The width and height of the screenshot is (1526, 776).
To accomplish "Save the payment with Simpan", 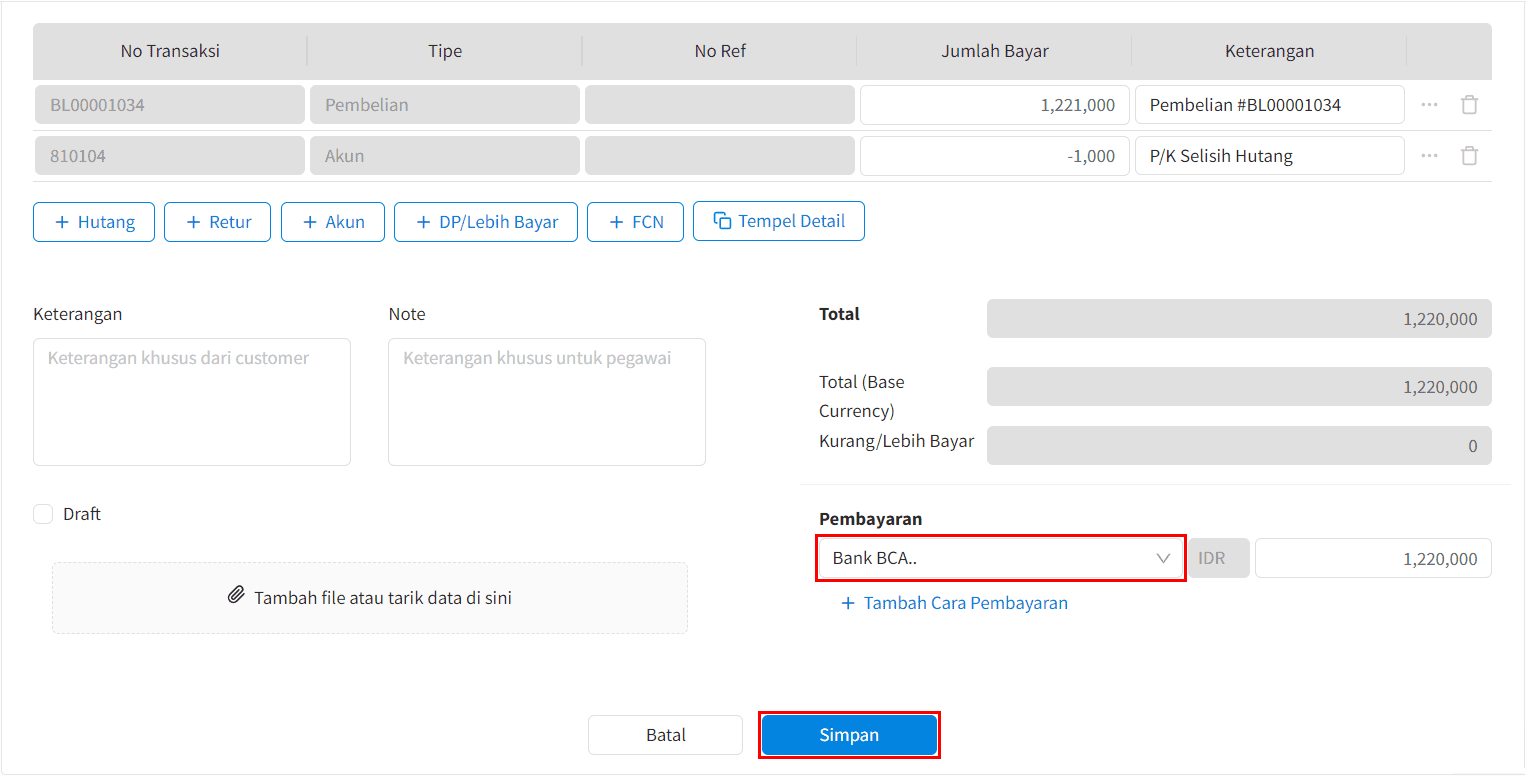I will [x=849, y=735].
